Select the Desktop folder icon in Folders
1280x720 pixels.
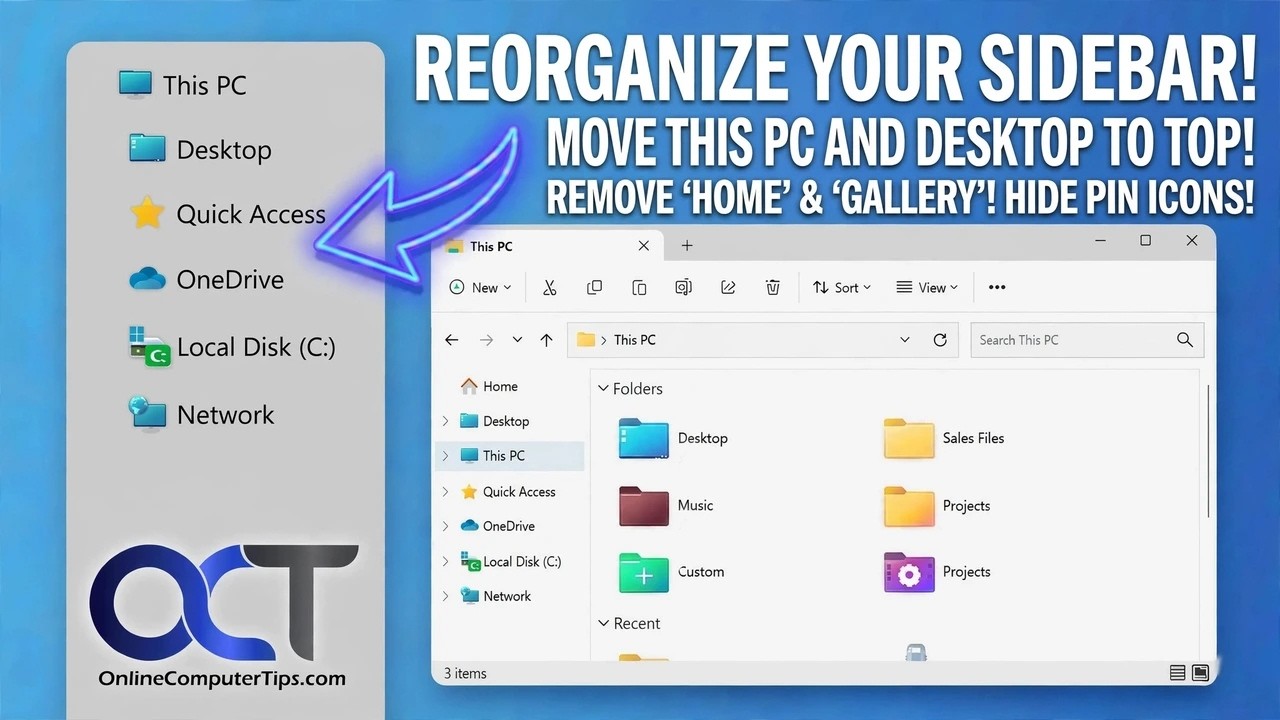[643, 438]
